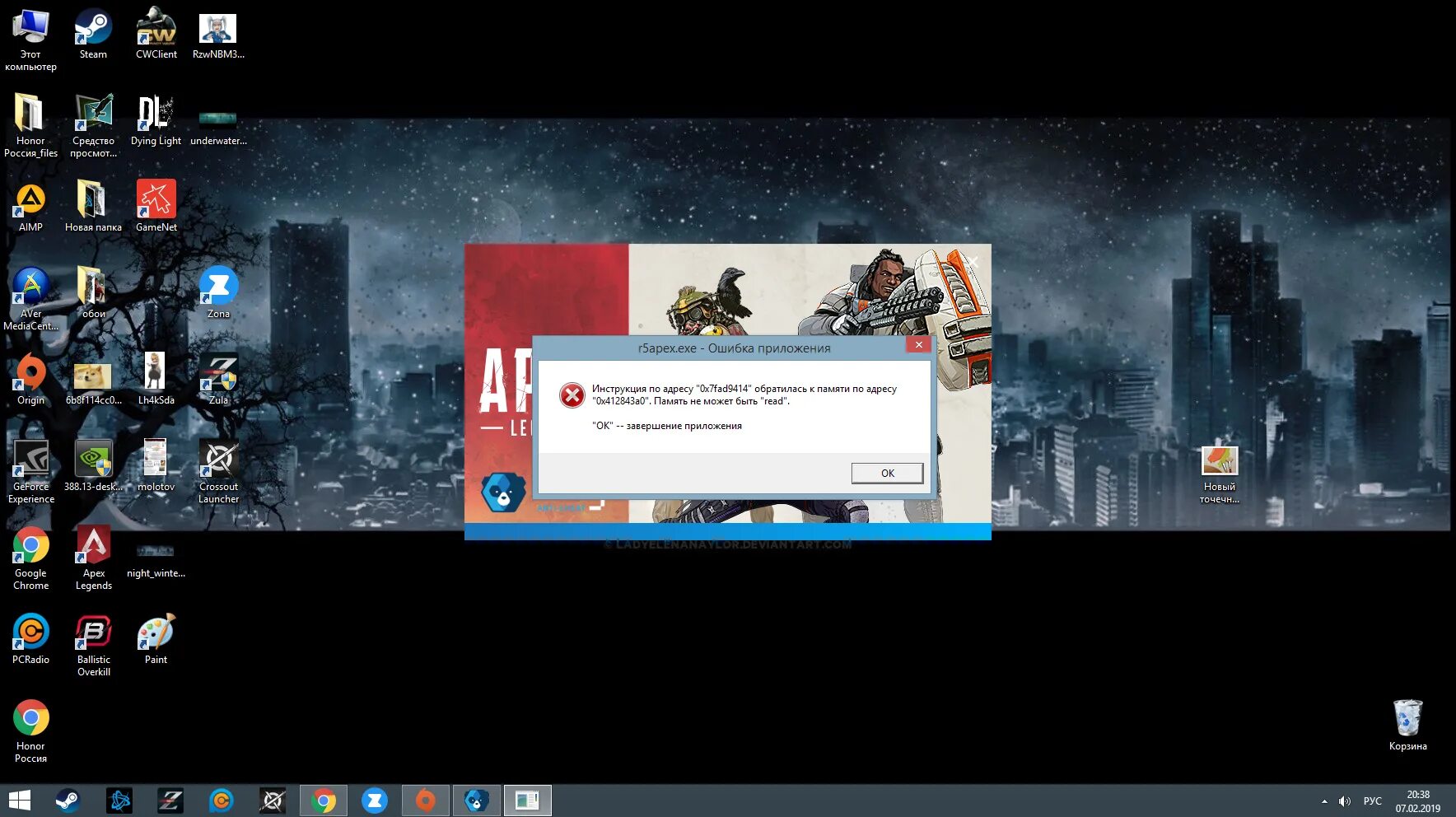Close the Apex Legends splash window
This screenshot has height=817, width=1456.
pyautogui.click(x=973, y=262)
